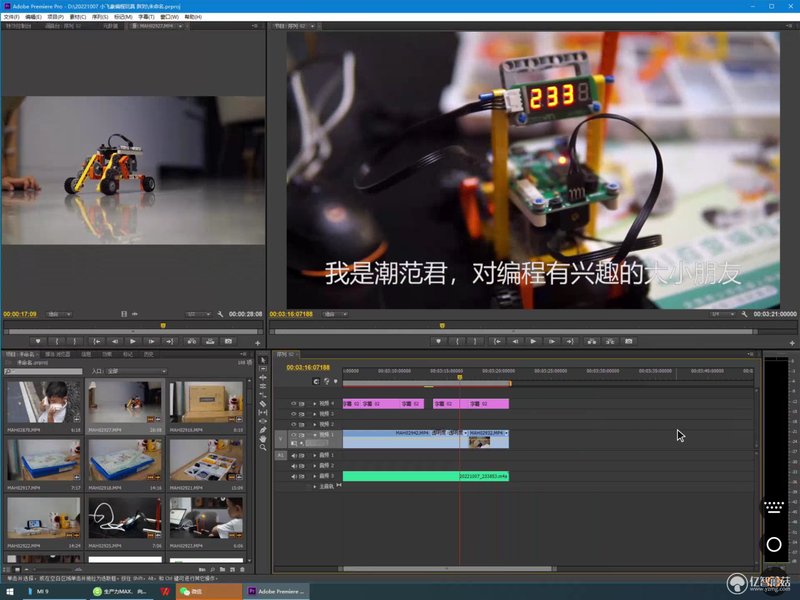Select the Rate Stretch tool

(263, 395)
